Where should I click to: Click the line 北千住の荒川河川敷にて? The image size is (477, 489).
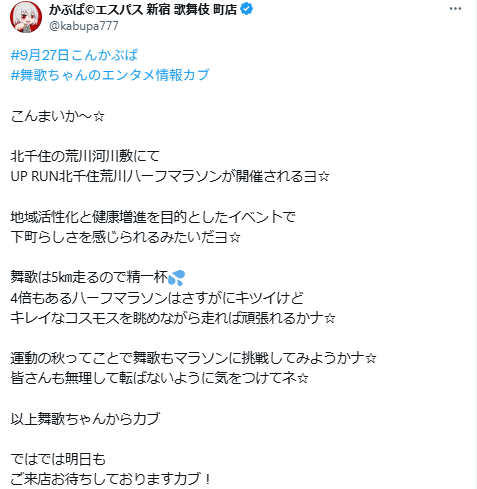[85, 156]
